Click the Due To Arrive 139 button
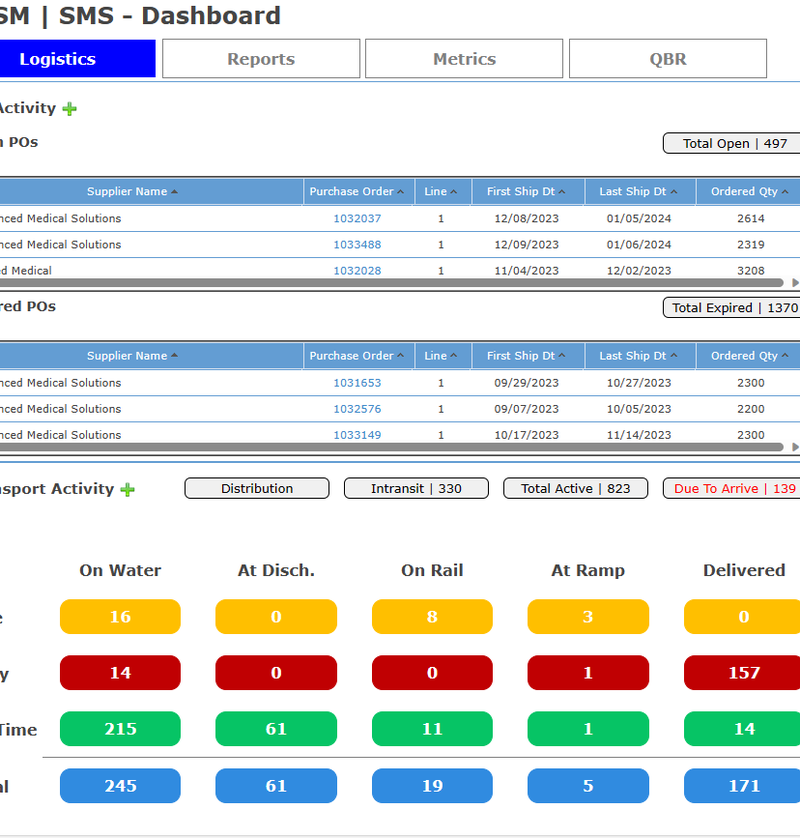The height and width of the screenshot is (838, 800). pyautogui.click(x=735, y=489)
